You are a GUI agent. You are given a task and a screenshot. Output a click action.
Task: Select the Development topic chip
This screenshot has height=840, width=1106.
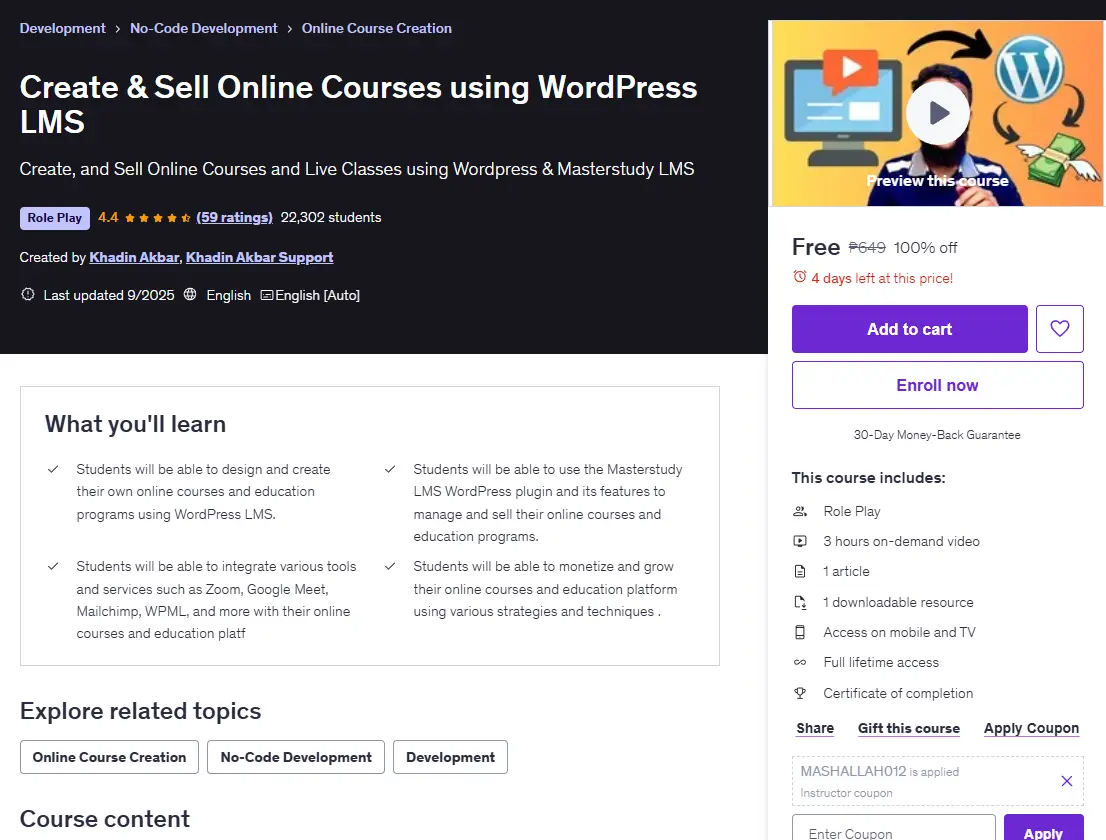pos(450,757)
